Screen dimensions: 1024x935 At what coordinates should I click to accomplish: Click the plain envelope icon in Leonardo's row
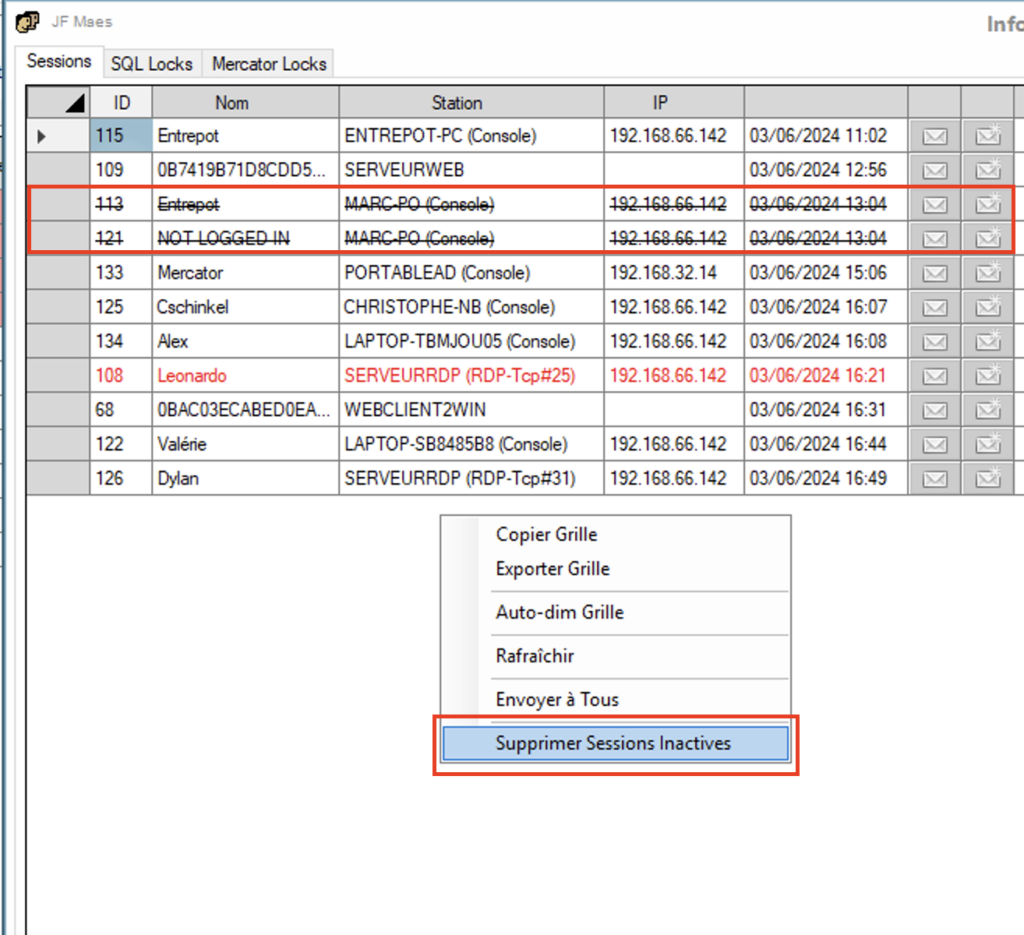click(x=934, y=376)
